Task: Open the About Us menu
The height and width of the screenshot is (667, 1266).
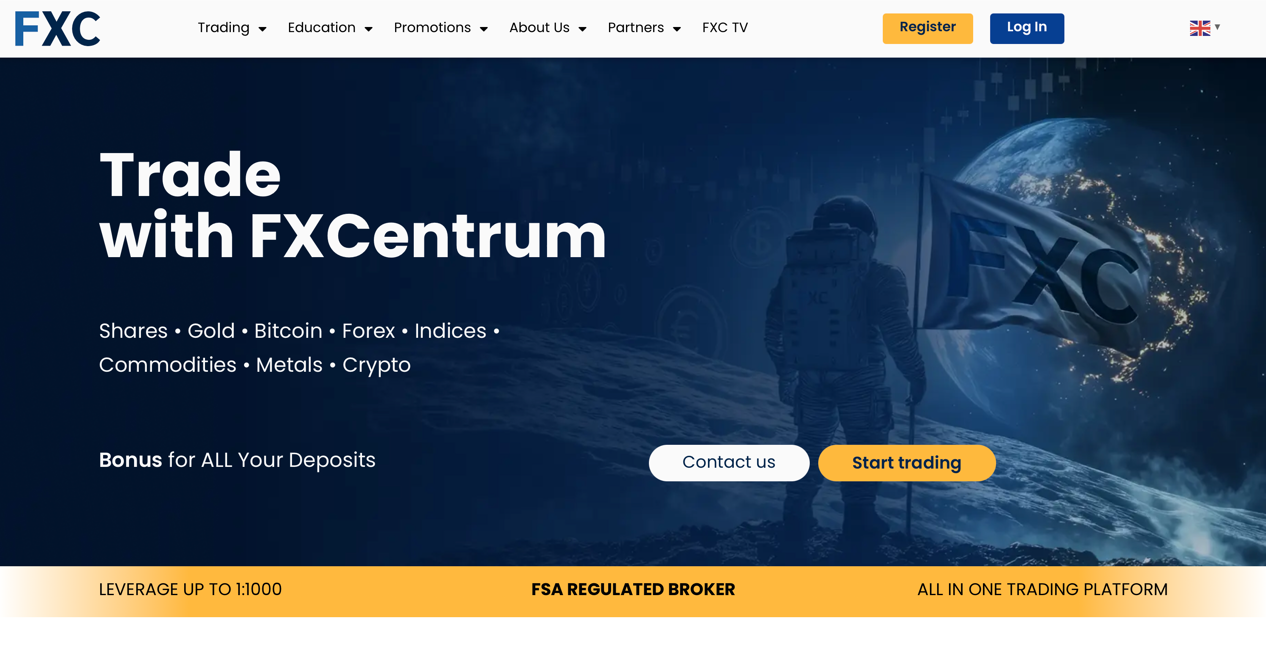Action: [539, 28]
